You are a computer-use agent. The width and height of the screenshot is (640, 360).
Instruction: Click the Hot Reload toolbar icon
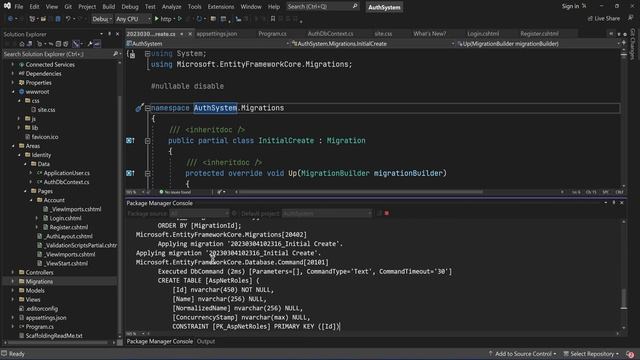tap(199, 19)
